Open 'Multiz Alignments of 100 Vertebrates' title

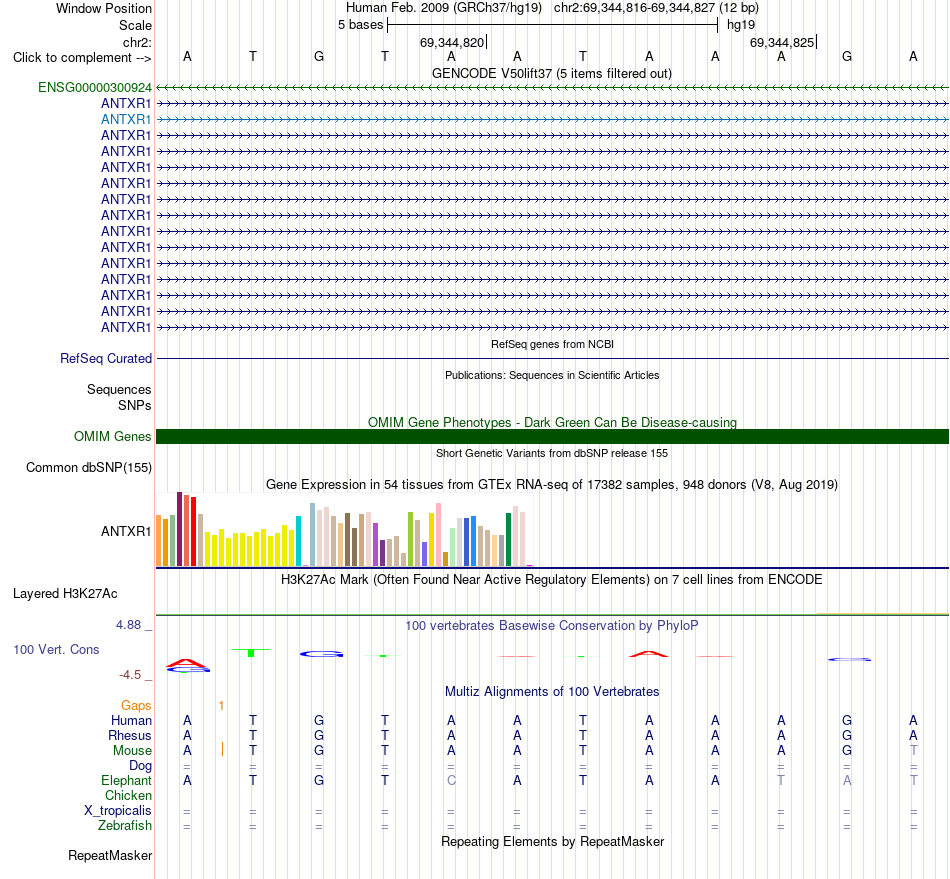point(552,692)
